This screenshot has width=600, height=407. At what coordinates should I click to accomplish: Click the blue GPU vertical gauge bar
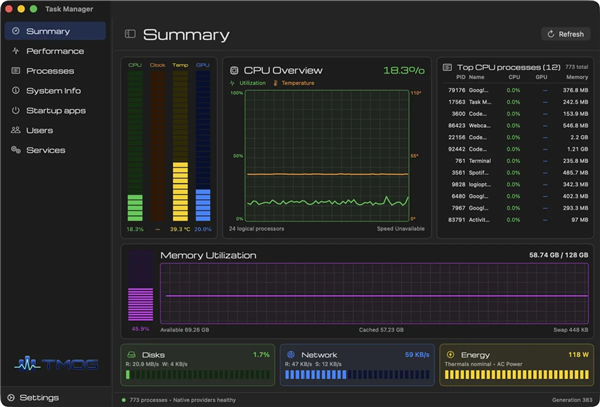coord(203,146)
